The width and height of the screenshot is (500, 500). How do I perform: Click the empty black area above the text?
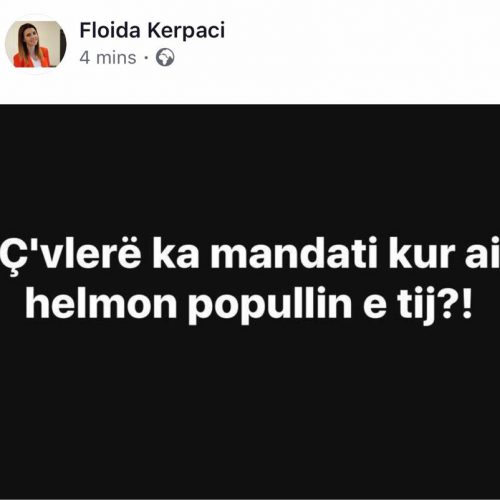pos(250,168)
